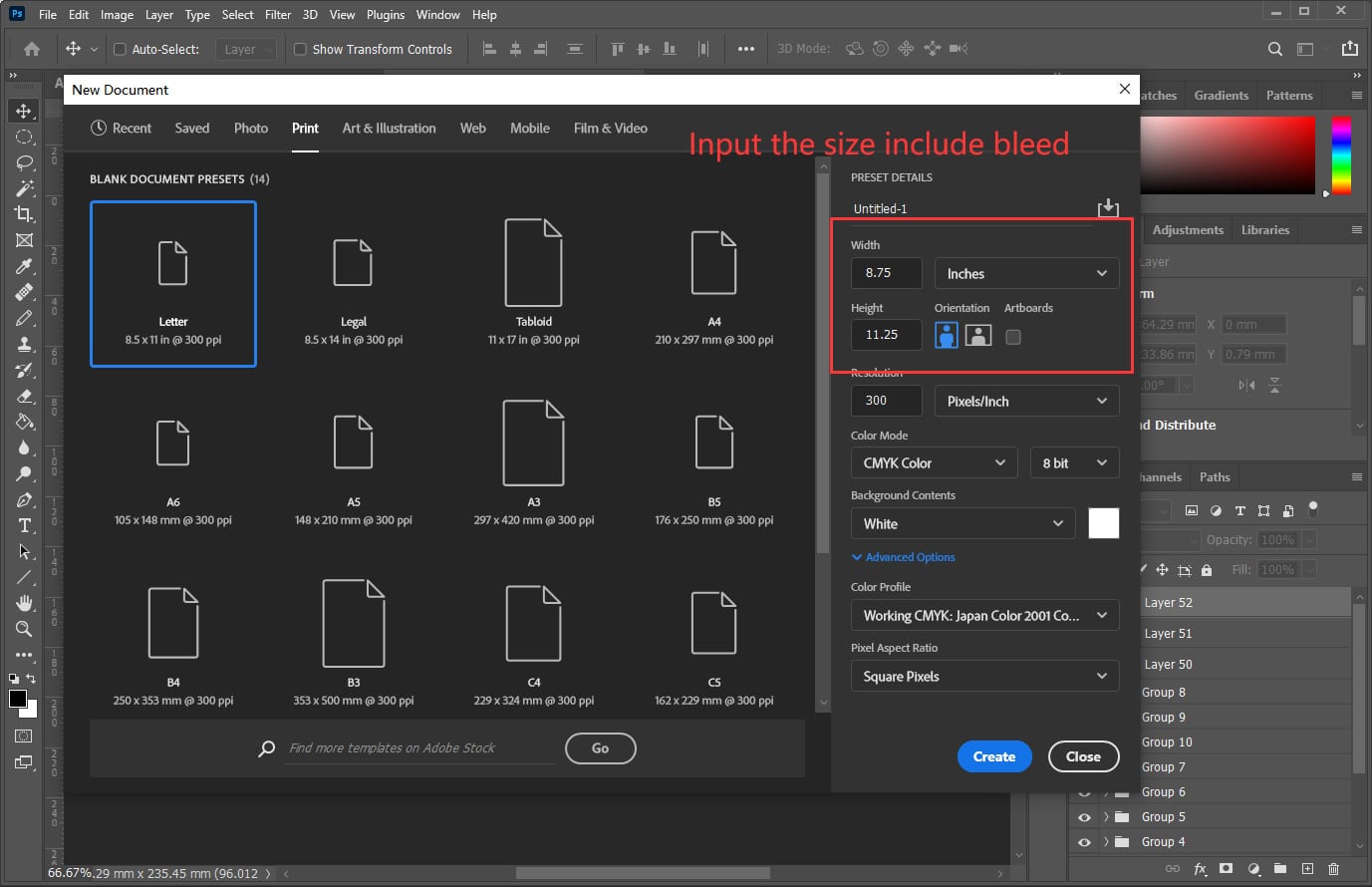Click the hue slider strip in Color panel
Screen dimensions: 1372x887
(1342, 154)
